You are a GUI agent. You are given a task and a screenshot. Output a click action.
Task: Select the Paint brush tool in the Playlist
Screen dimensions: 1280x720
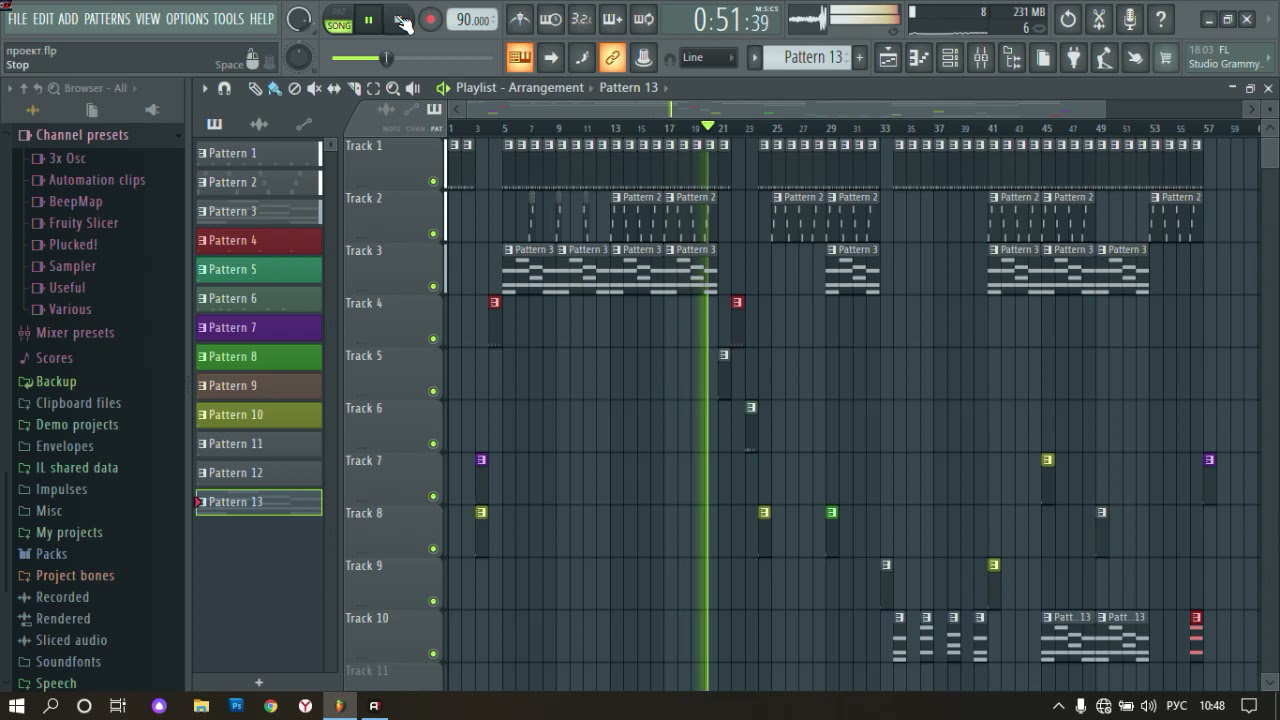tap(275, 88)
